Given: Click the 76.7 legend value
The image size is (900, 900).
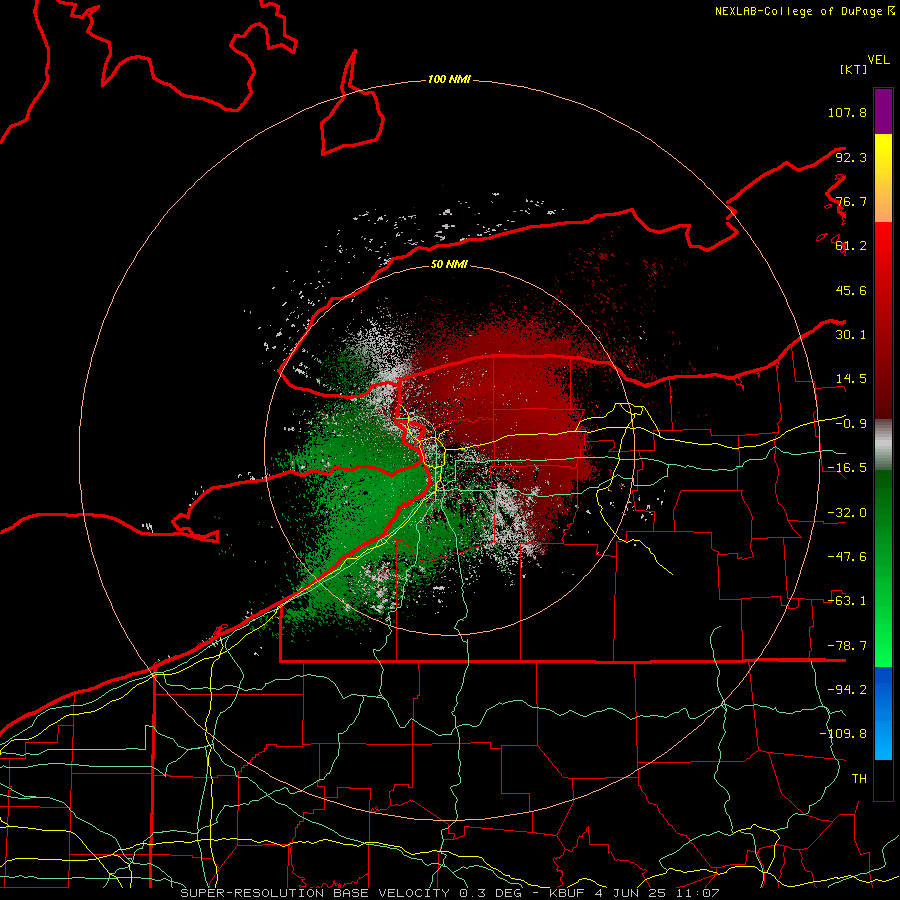Looking at the screenshot, I should (851, 201).
